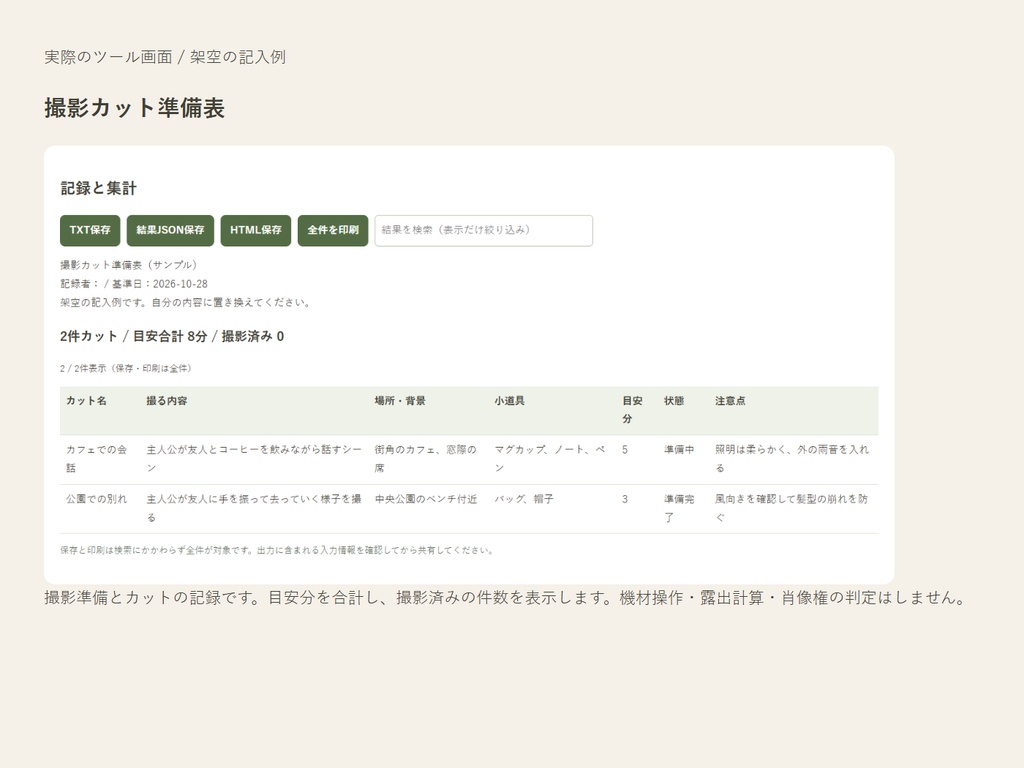Select the 街角のカフェ、窓際の席 location cell
This screenshot has width=1024, height=768.
(x=426, y=459)
